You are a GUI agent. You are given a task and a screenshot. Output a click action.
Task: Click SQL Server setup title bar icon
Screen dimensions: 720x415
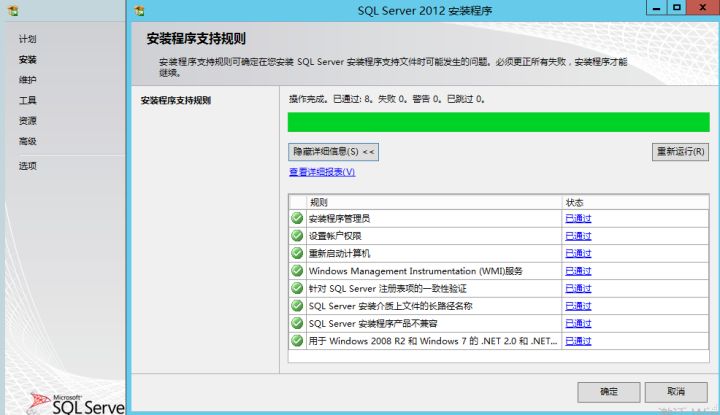[139, 11]
